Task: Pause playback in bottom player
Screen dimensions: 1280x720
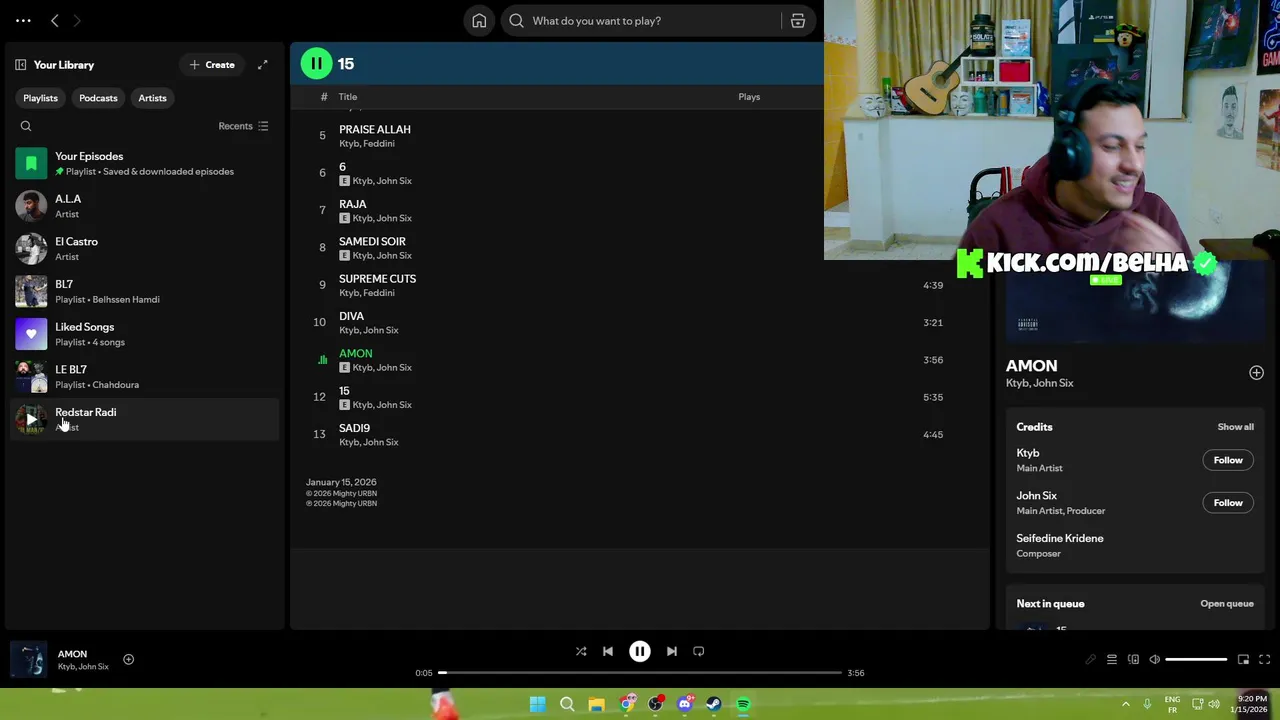Action: point(640,652)
